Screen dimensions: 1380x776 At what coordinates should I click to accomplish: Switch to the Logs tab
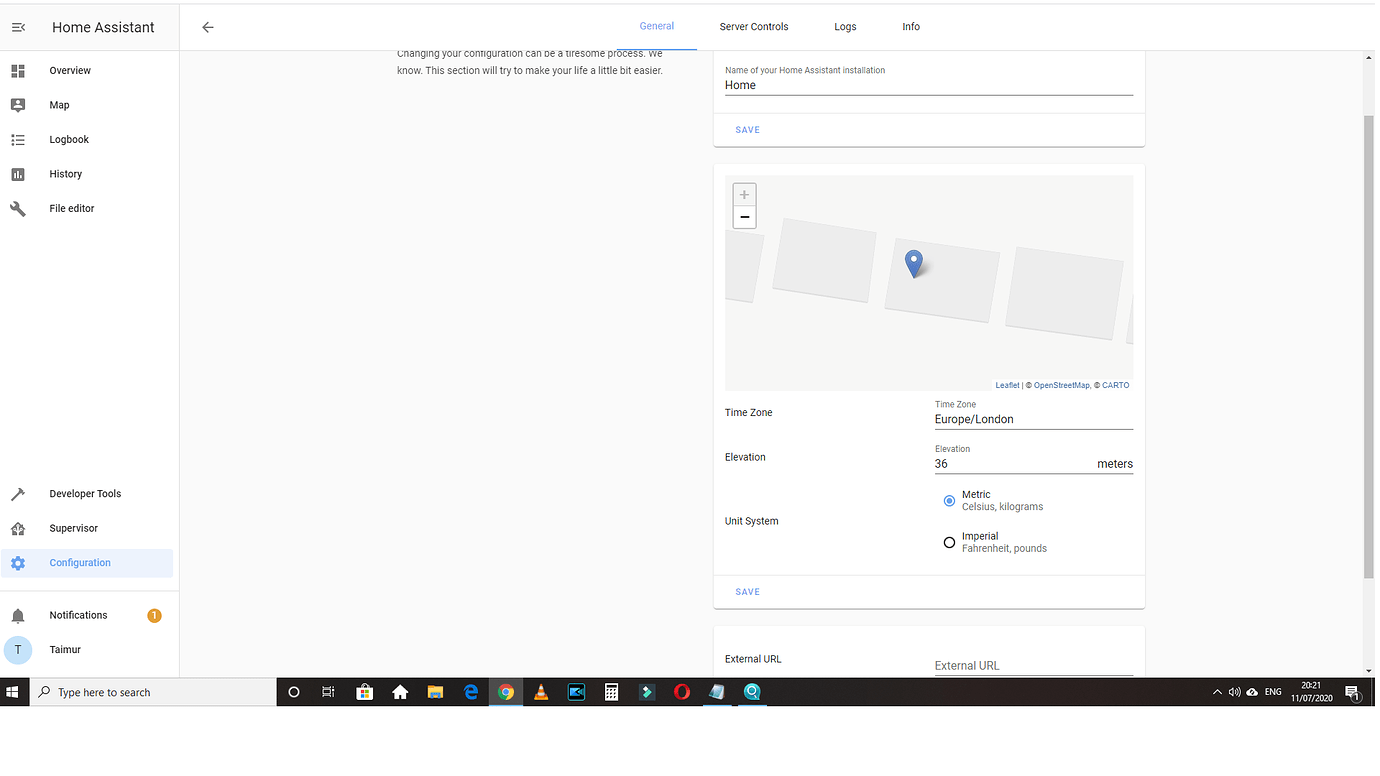pos(845,26)
